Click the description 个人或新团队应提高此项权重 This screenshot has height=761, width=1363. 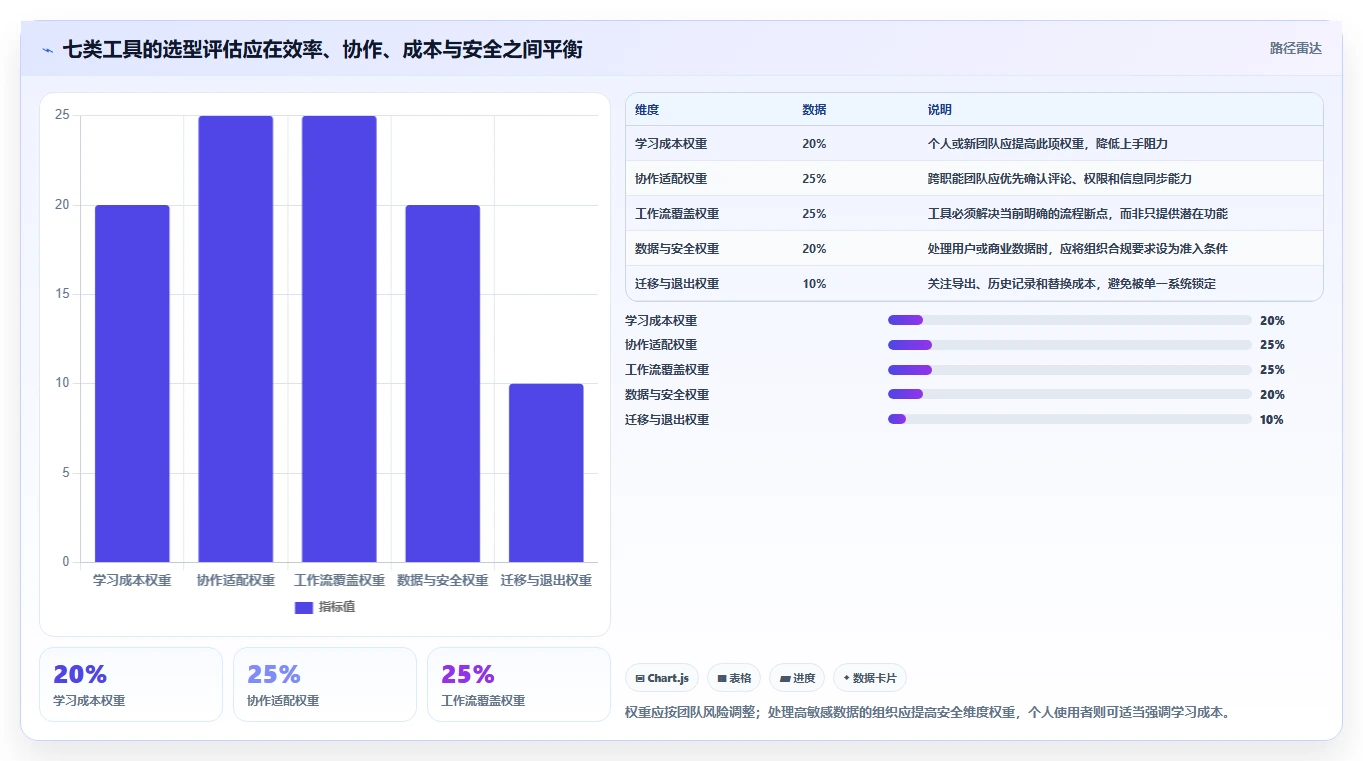pos(1048,144)
